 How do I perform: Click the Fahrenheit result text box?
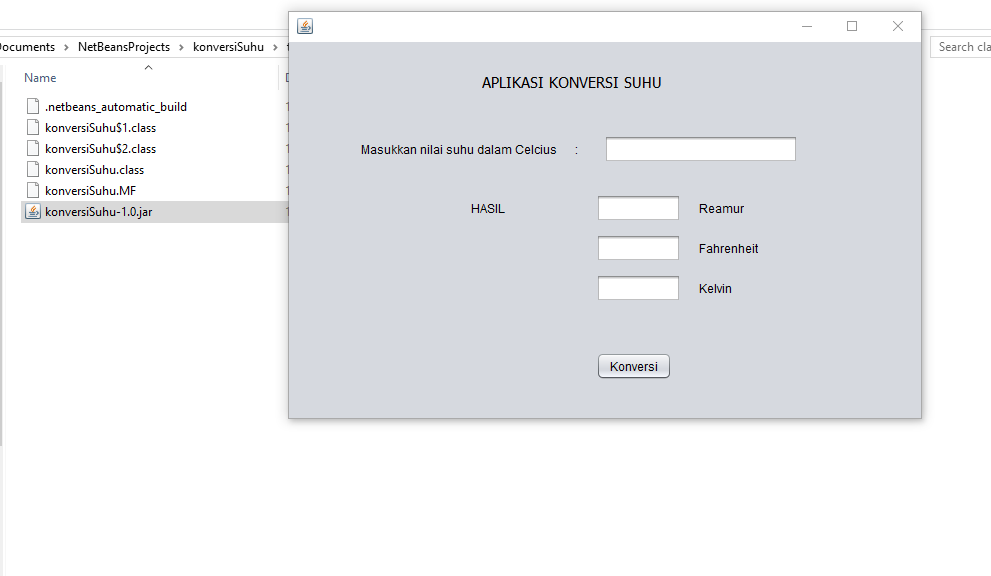click(638, 248)
